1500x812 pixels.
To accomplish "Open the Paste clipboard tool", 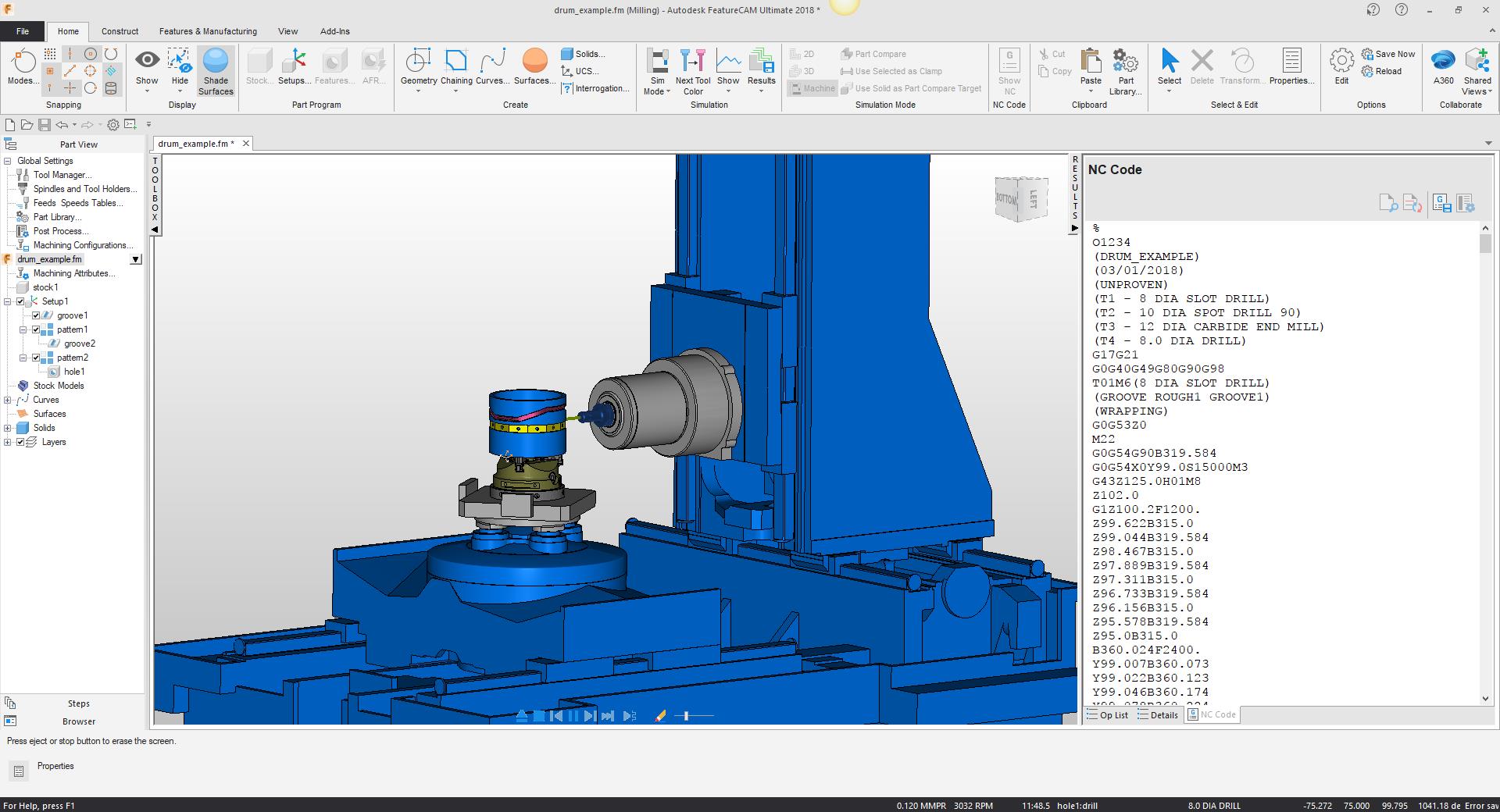I will 1091,67.
